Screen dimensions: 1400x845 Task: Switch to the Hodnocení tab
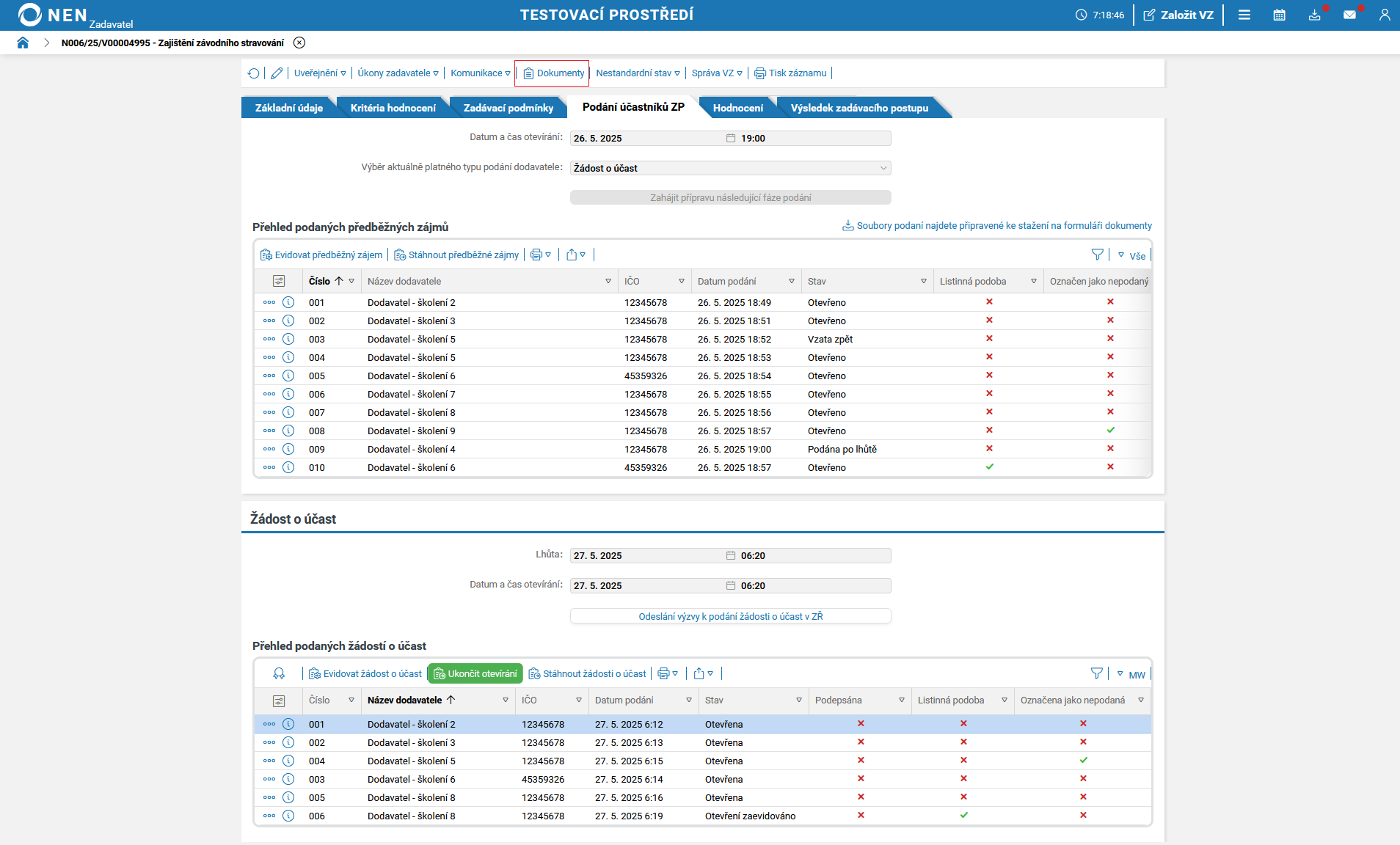pyautogui.click(x=737, y=108)
